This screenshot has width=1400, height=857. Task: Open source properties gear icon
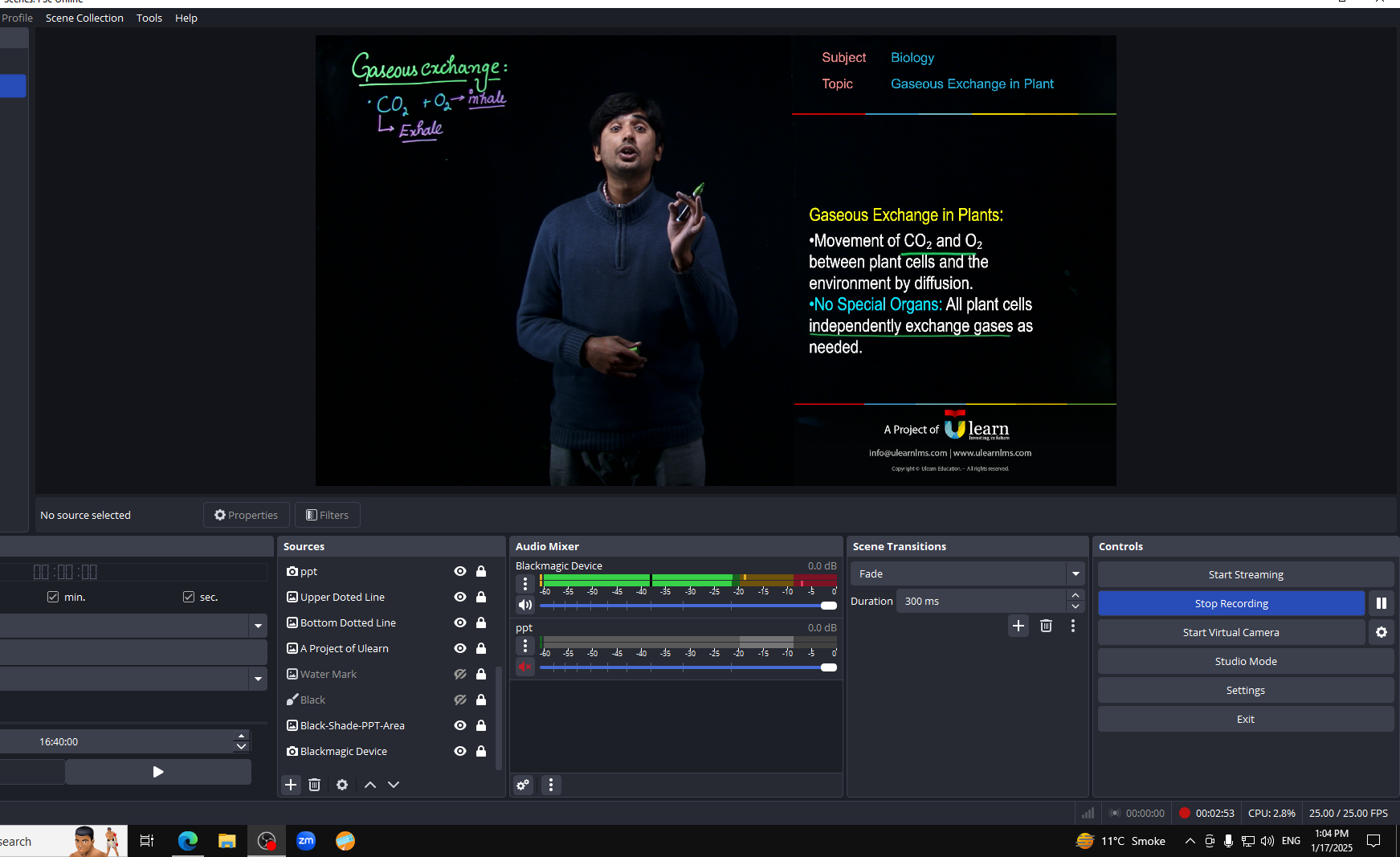pyautogui.click(x=342, y=785)
